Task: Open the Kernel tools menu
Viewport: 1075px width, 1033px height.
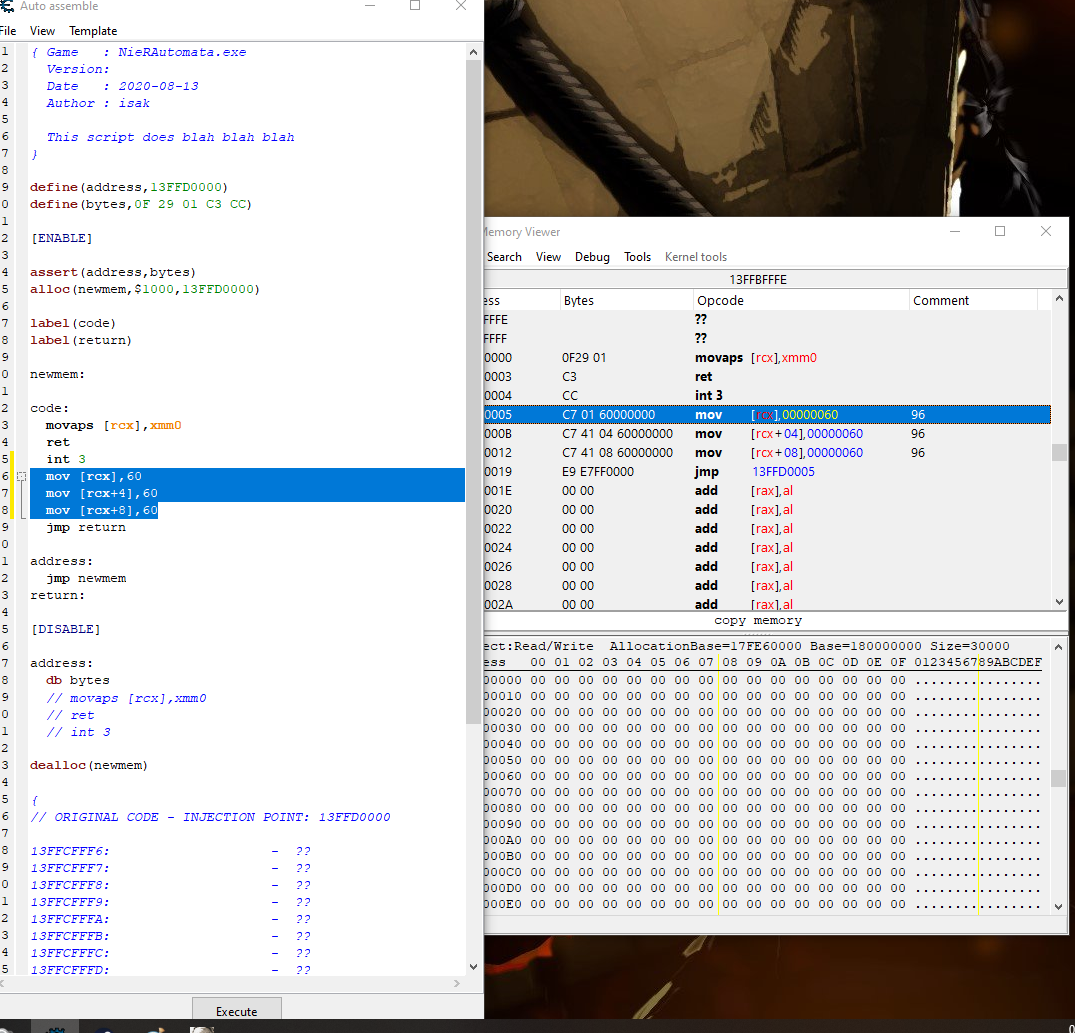Action: [696, 257]
